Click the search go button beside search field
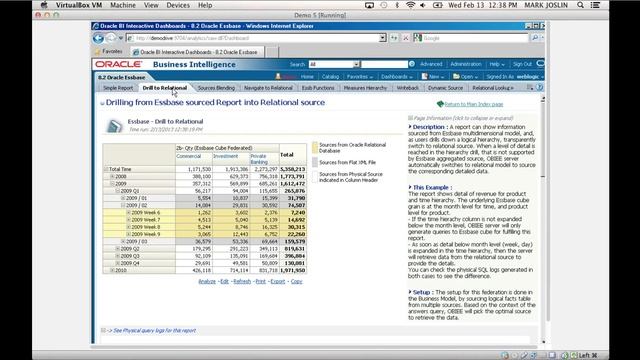 click(411, 64)
